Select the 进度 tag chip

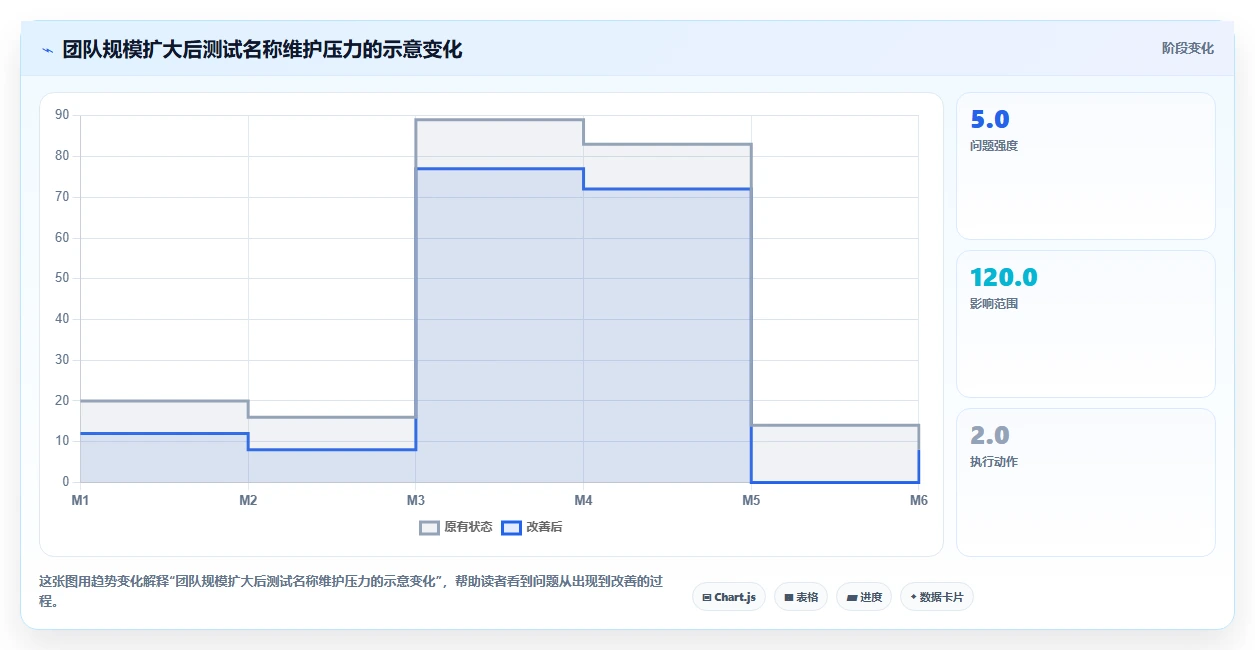(864, 597)
